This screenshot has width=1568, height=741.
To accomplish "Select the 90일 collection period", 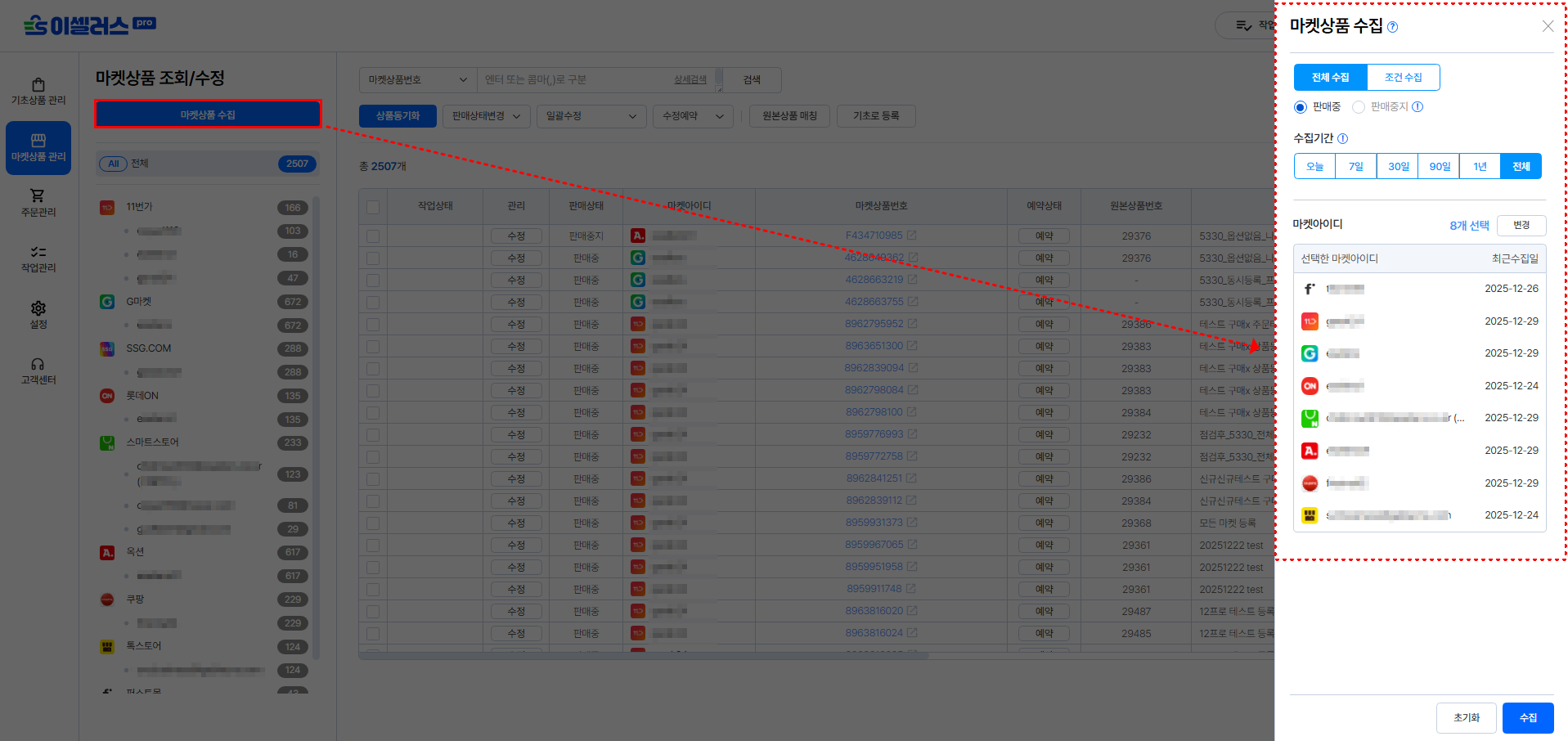I will 1439,166.
